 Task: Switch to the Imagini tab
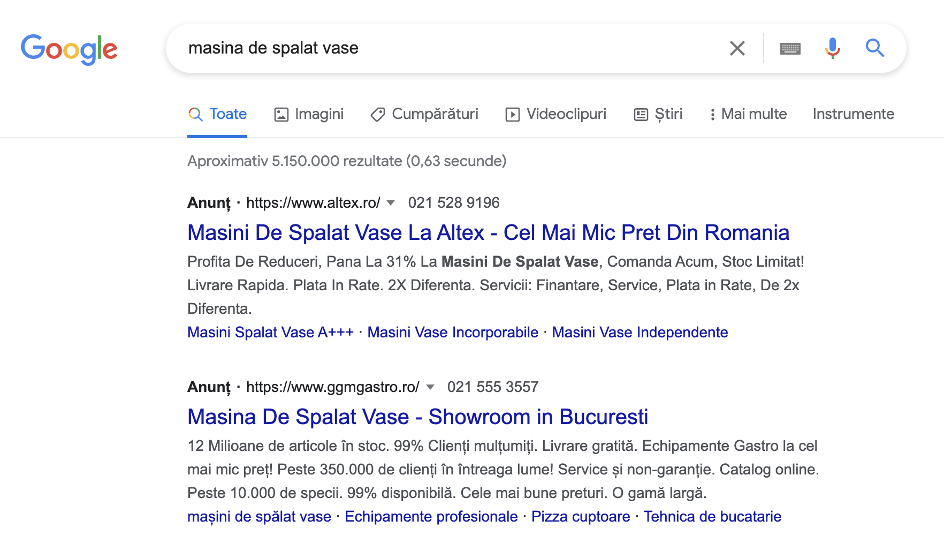point(309,114)
